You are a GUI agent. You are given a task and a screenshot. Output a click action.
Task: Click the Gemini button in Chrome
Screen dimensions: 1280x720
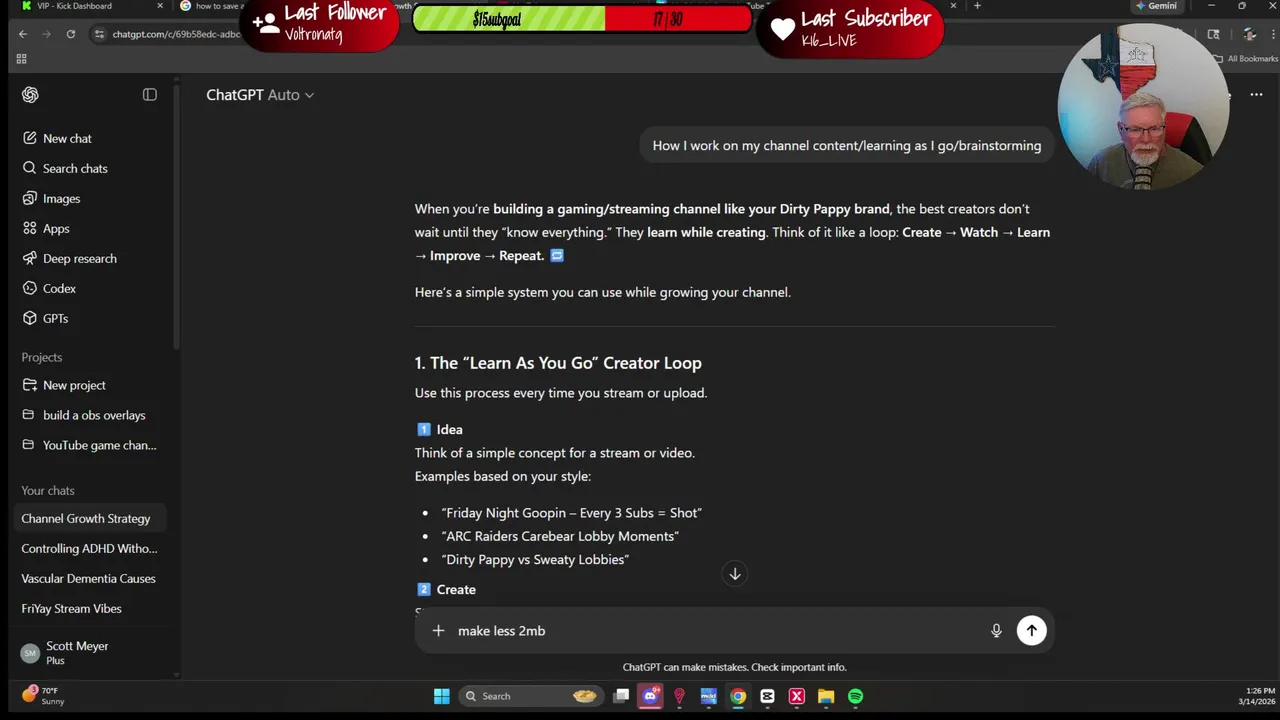pyautogui.click(x=1157, y=6)
